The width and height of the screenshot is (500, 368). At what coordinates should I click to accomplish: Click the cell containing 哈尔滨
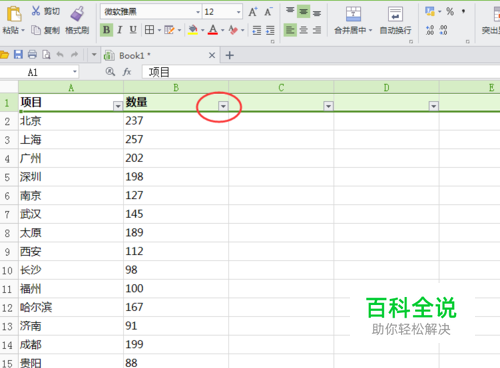tap(71, 308)
